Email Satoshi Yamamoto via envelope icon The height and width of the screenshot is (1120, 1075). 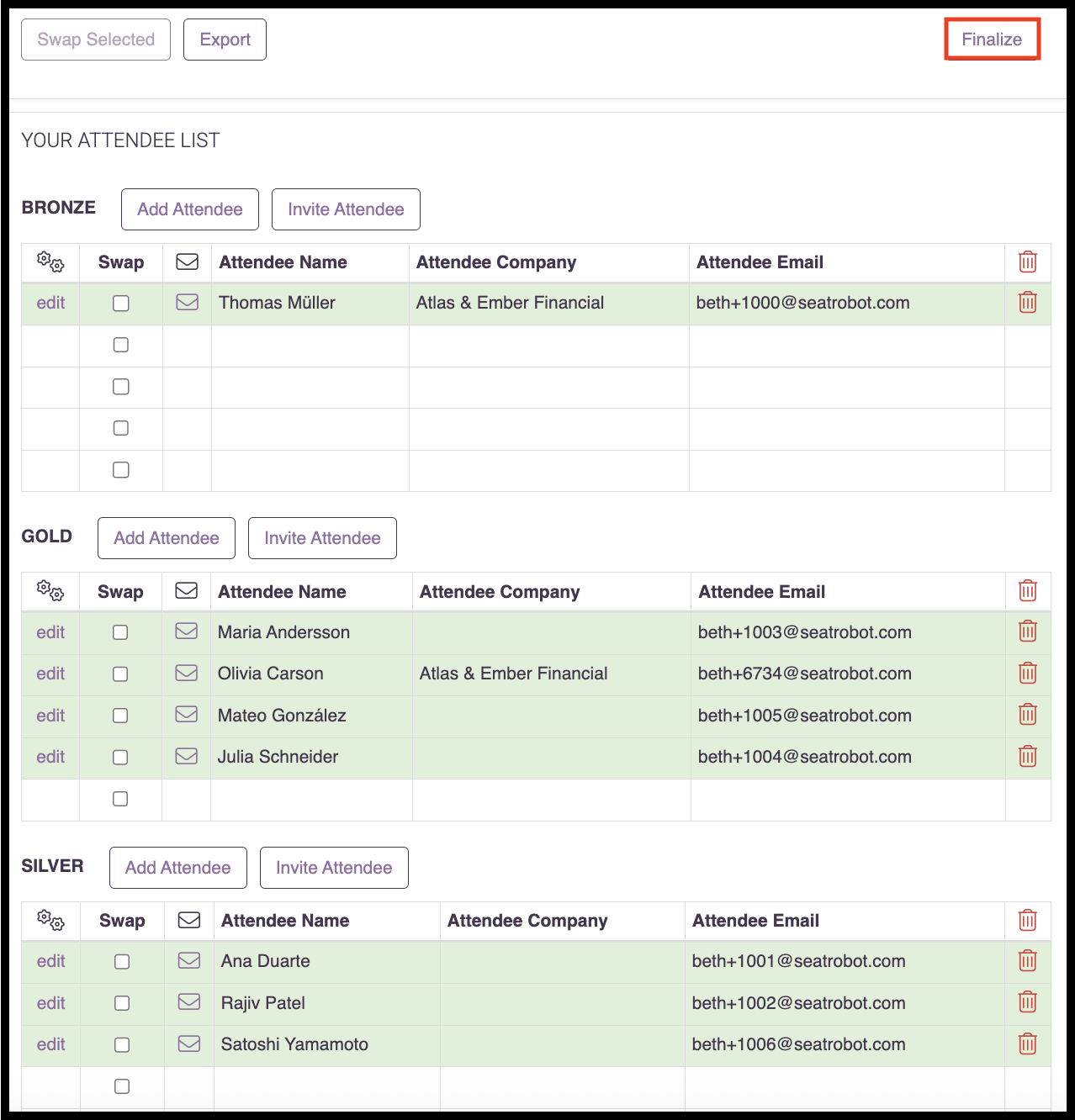click(x=189, y=1043)
